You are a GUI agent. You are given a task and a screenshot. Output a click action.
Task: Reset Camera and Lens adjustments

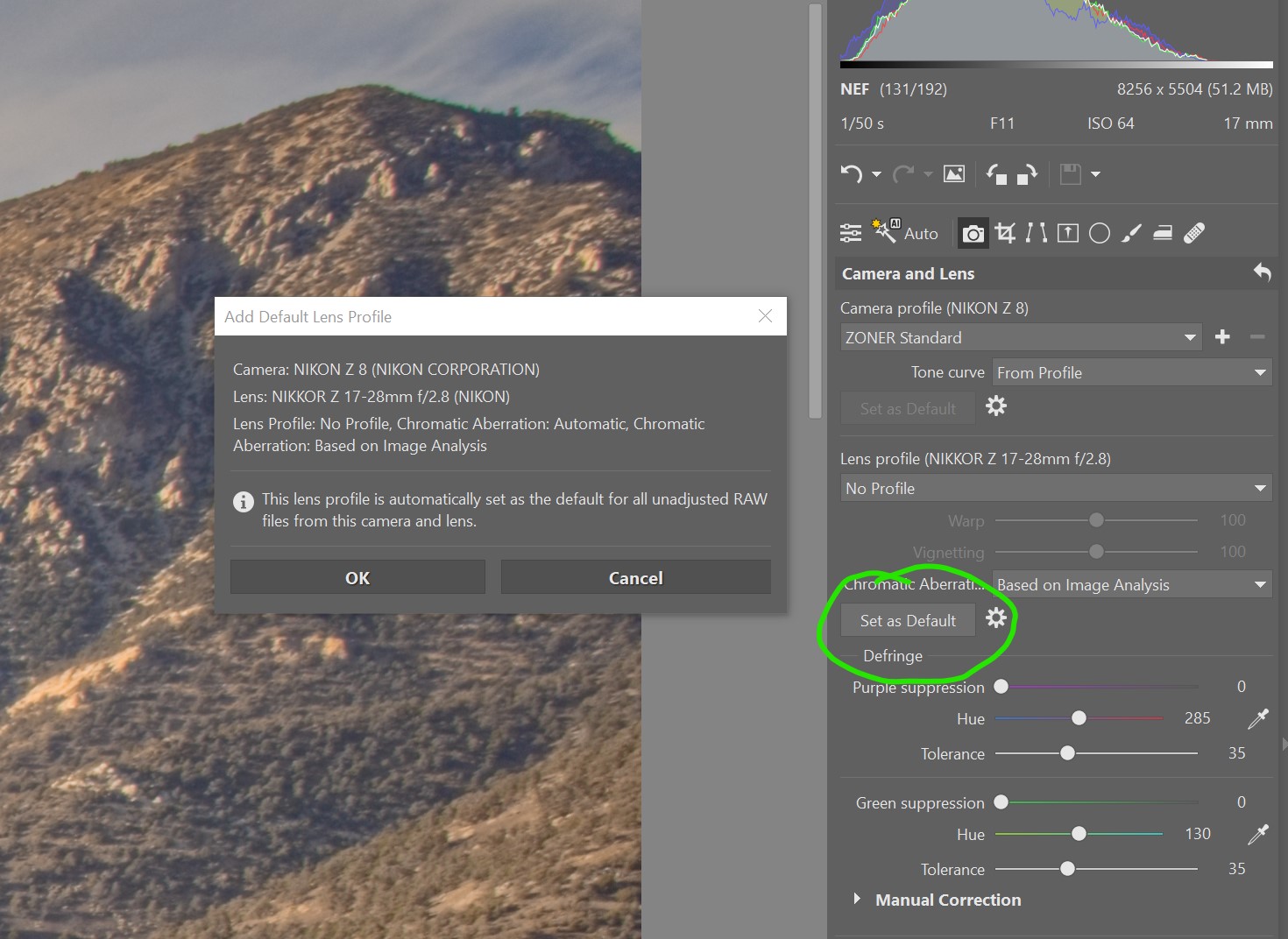point(1262,273)
